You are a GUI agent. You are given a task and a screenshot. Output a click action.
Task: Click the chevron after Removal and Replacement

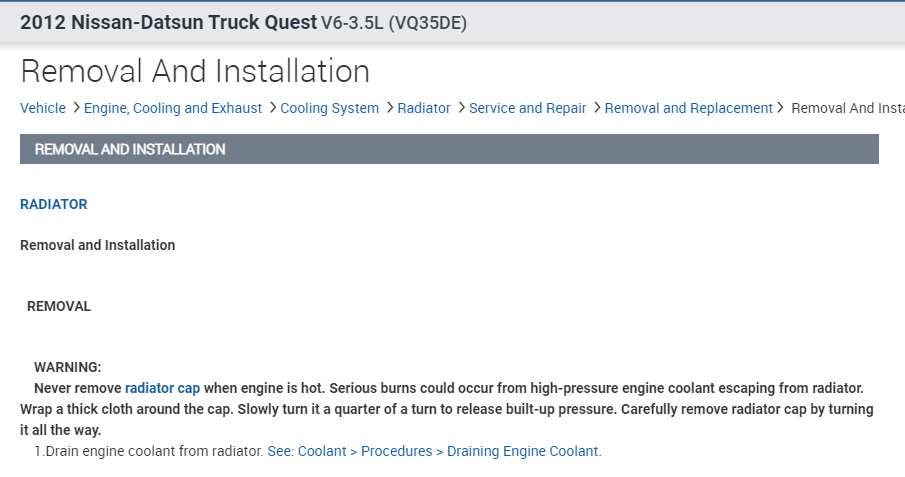tap(783, 108)
